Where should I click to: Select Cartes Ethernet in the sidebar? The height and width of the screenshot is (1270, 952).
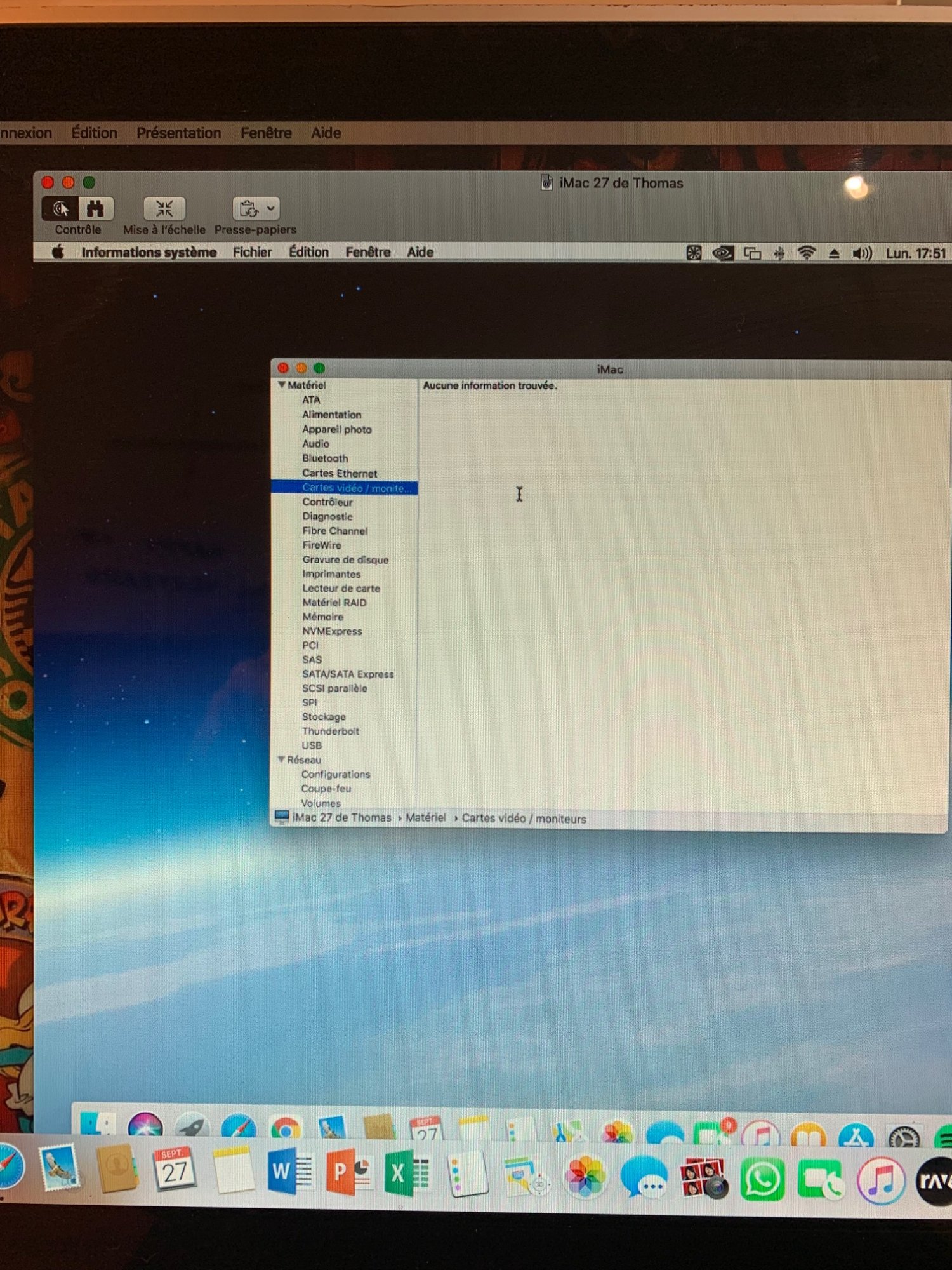pyautogui.click(x=340, y=473)
